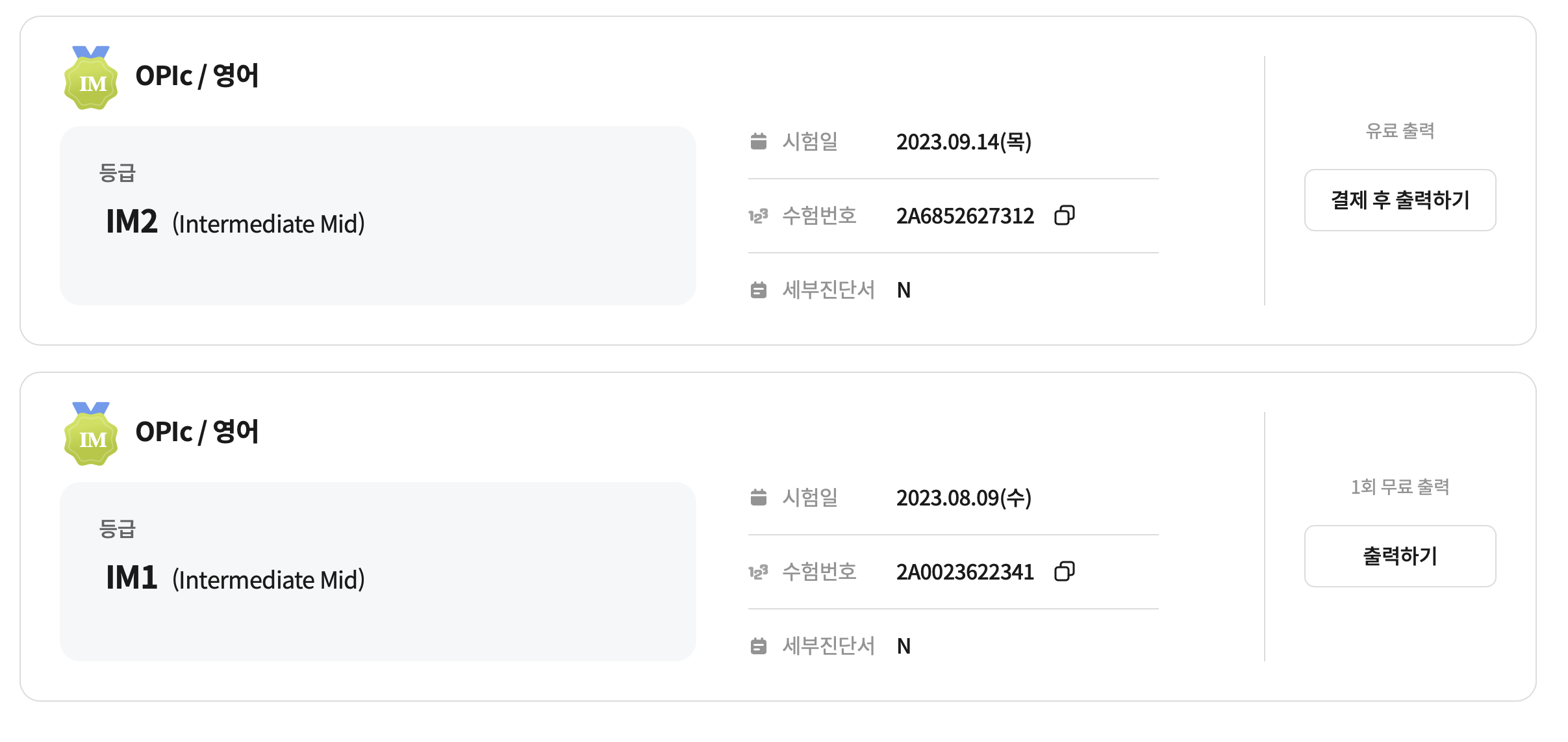Viewport: 1568px width, 742px height.
Task: Click the 123 icon next to 2A6852627312
Action: pos(758,216)
